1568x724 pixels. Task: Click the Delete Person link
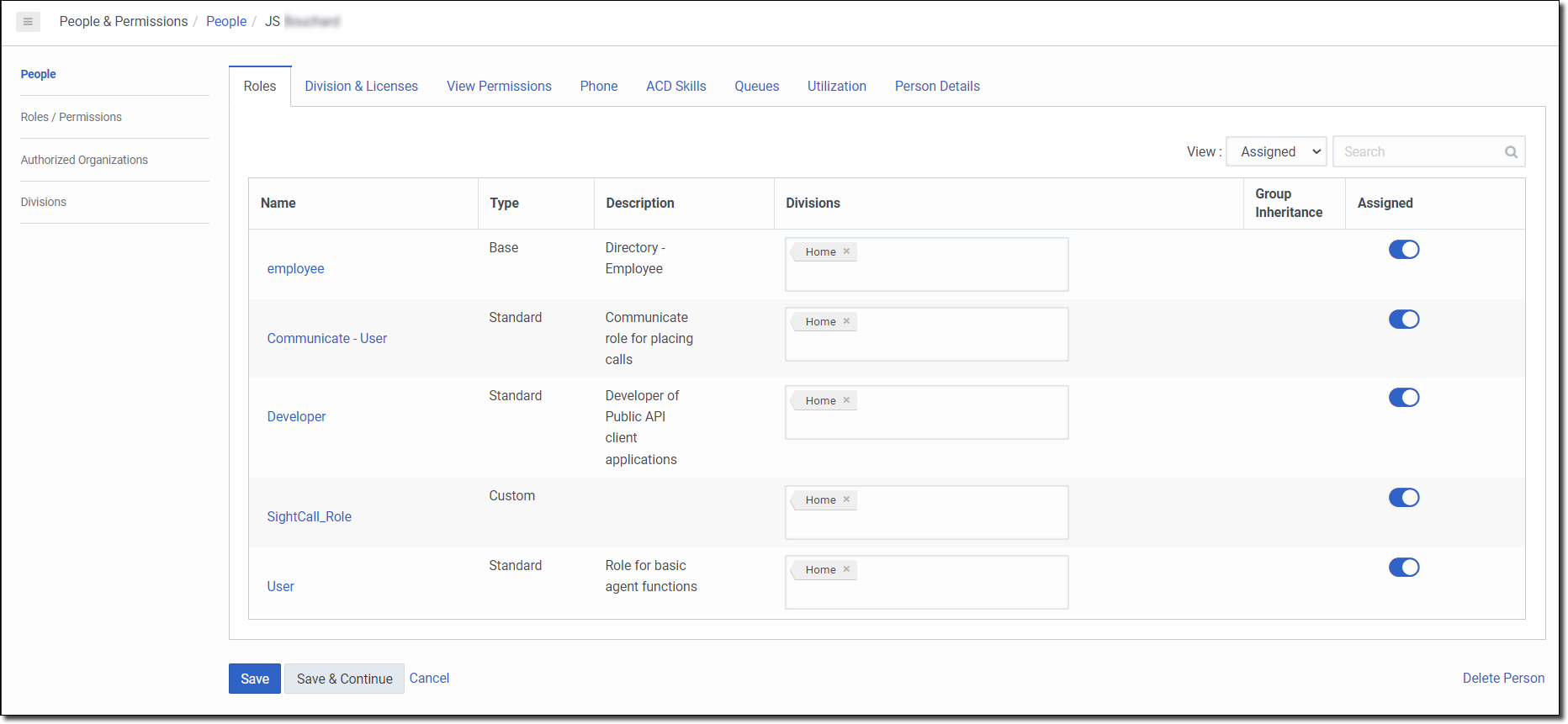(x=1503, y=679)
